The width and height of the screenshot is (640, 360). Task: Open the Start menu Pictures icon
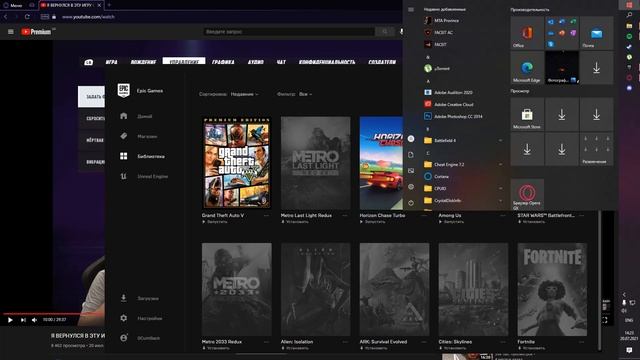point(411,171)
